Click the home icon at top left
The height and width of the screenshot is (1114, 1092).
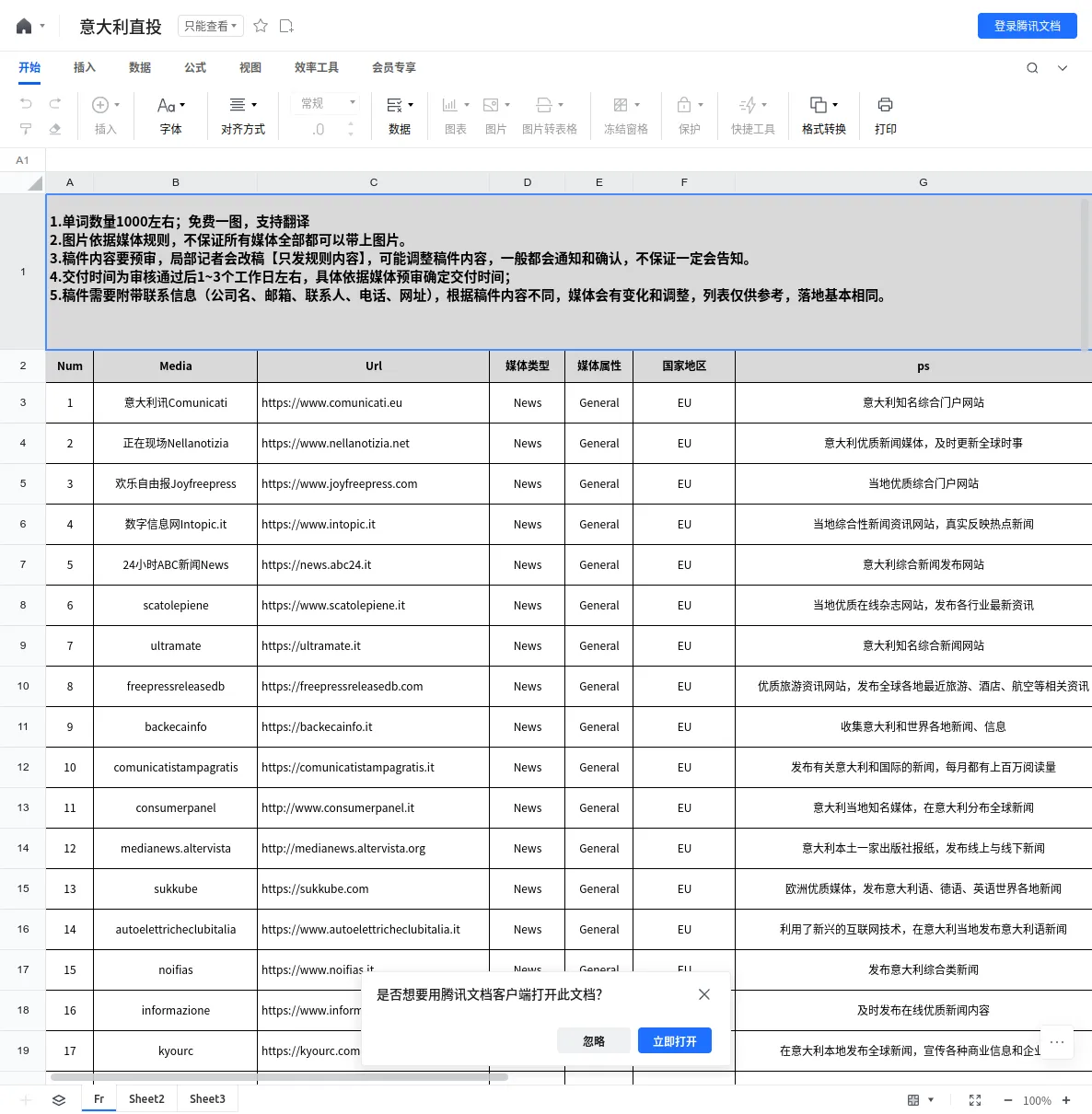[x=24, y=27]
